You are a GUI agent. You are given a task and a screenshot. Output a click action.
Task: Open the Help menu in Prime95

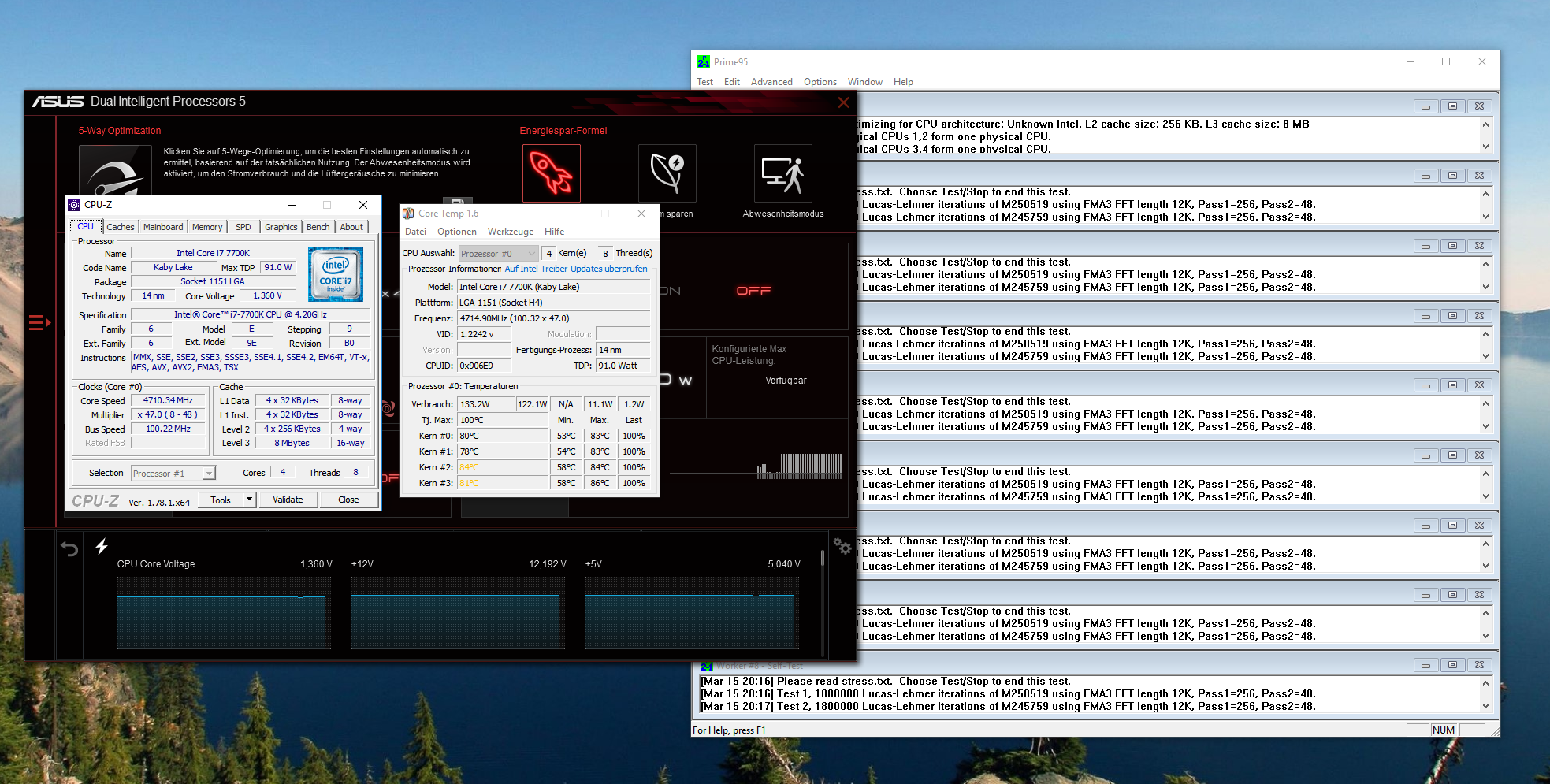[x=903, y=82]
